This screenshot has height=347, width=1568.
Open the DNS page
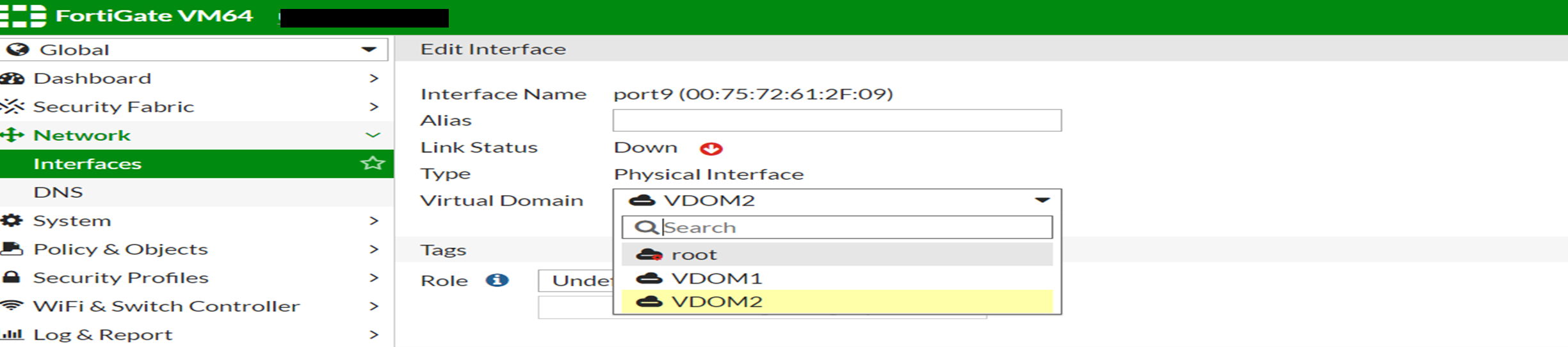58,192
